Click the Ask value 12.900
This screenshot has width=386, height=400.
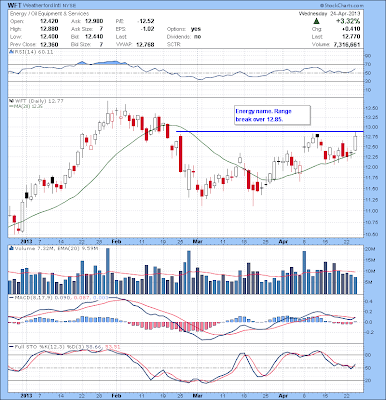94,21
